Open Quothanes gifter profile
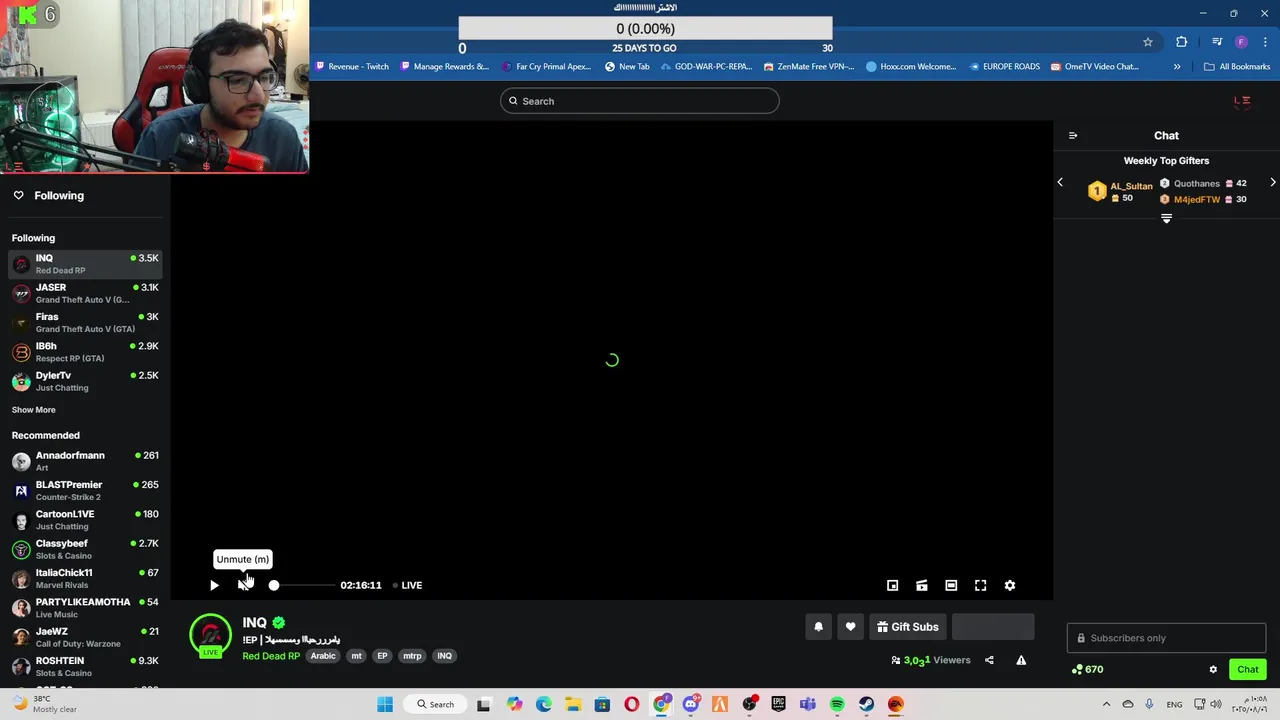Screen dimensions: 1280x720 pos(1197,184)
